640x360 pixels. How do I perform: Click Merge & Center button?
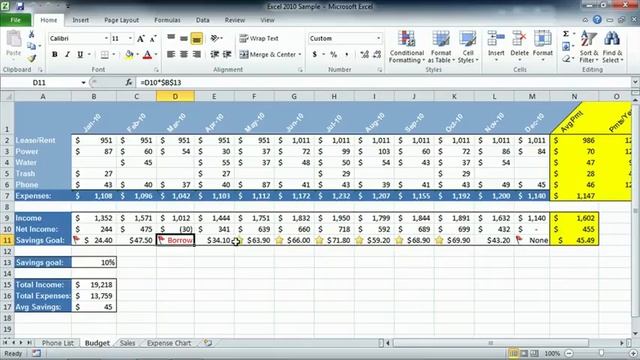tap(268, 54)
